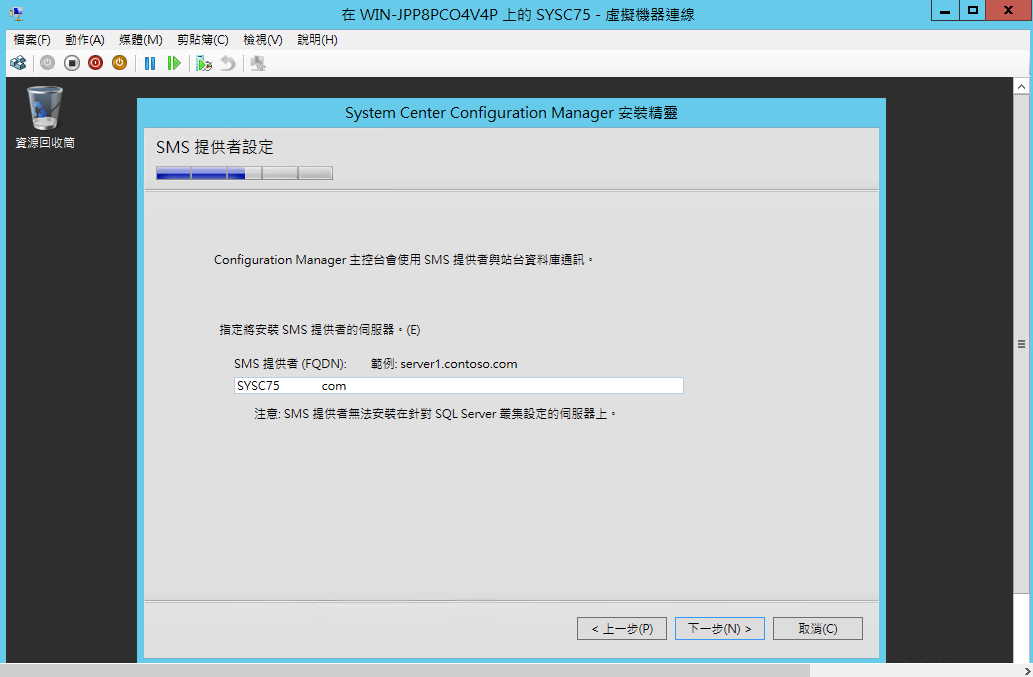Open the 檢視(V) menu

(262, 40)
